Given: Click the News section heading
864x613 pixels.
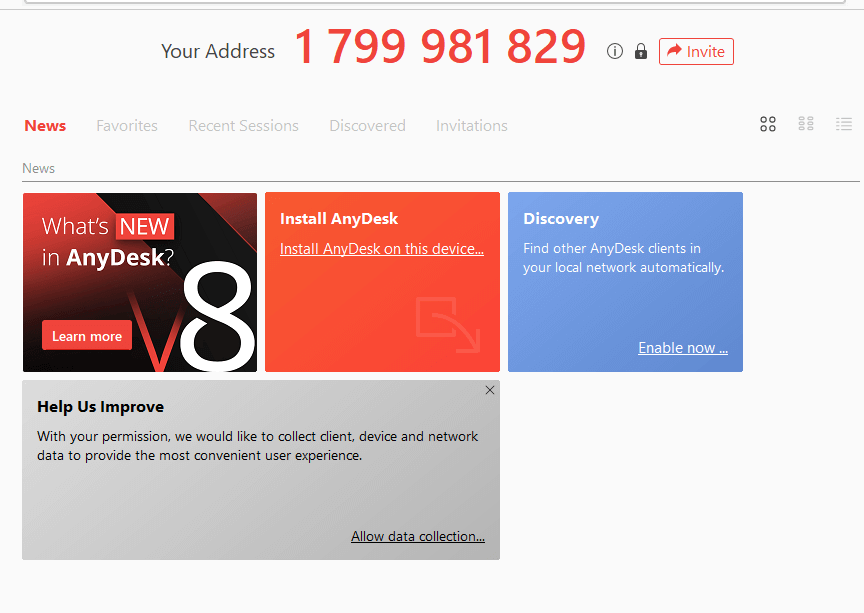Looking at the screenshot, I should (39, 168).
